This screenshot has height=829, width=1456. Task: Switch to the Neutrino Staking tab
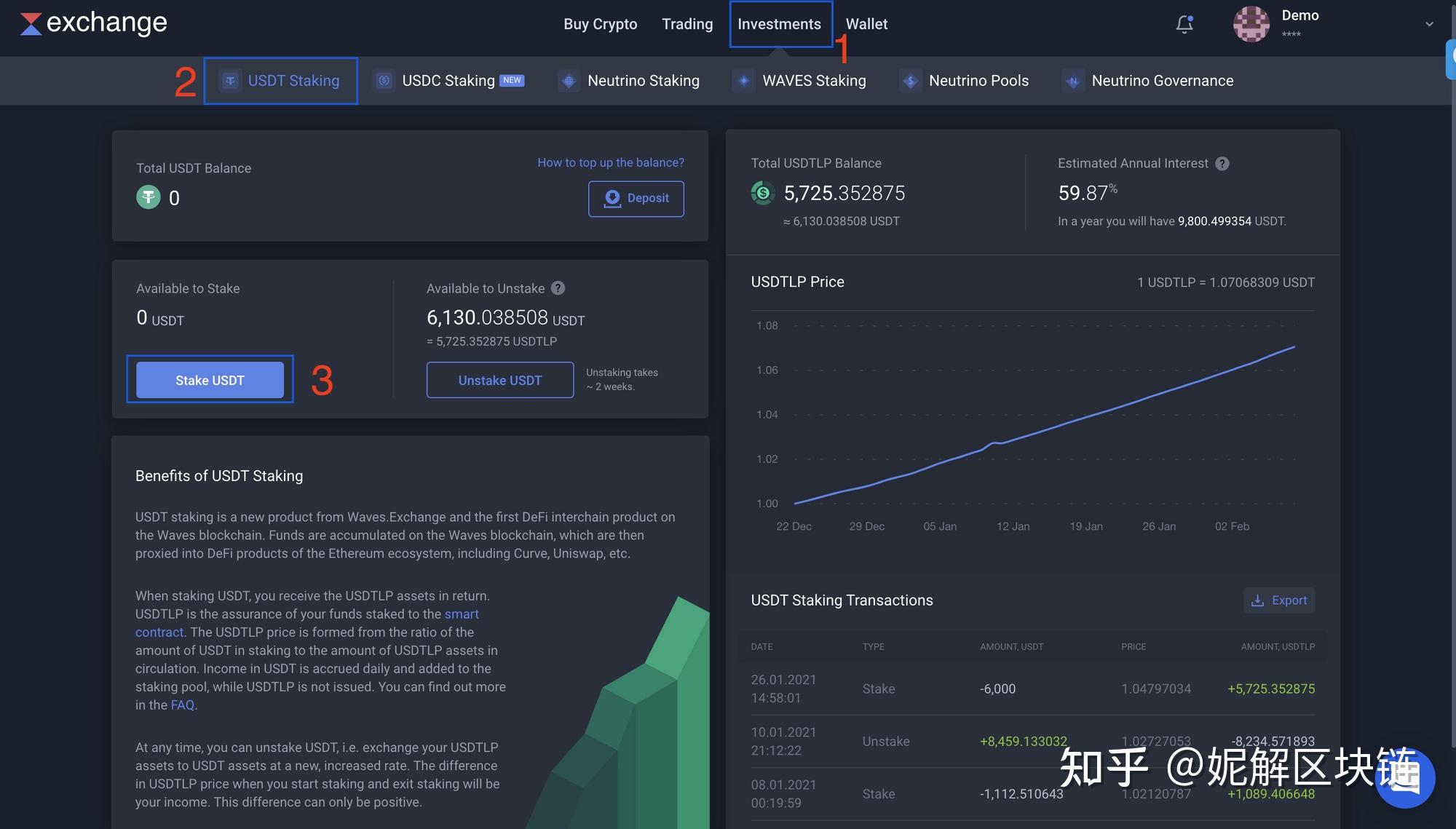tap(629, 81)
